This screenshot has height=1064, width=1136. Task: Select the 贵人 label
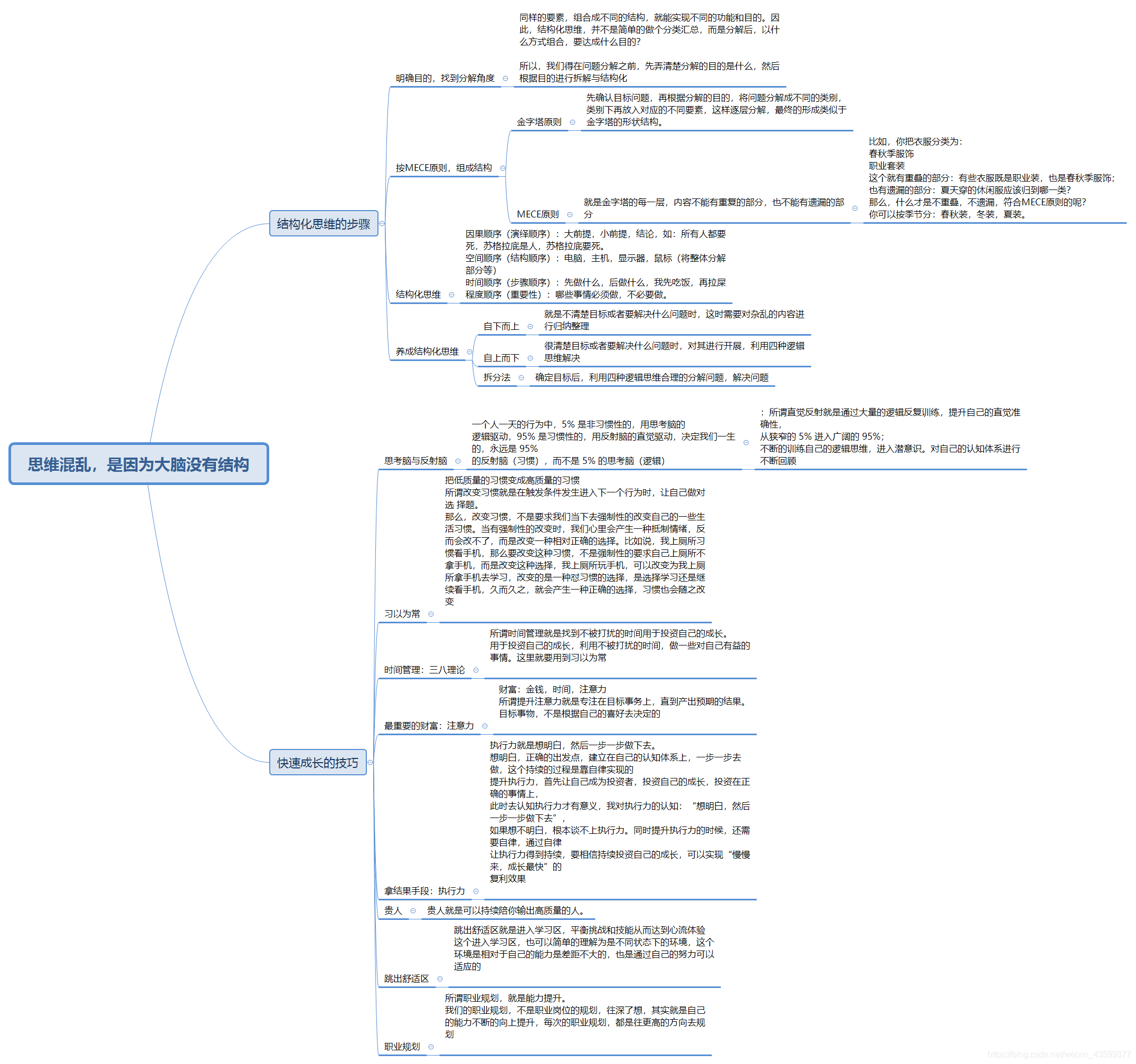point(393,911)
